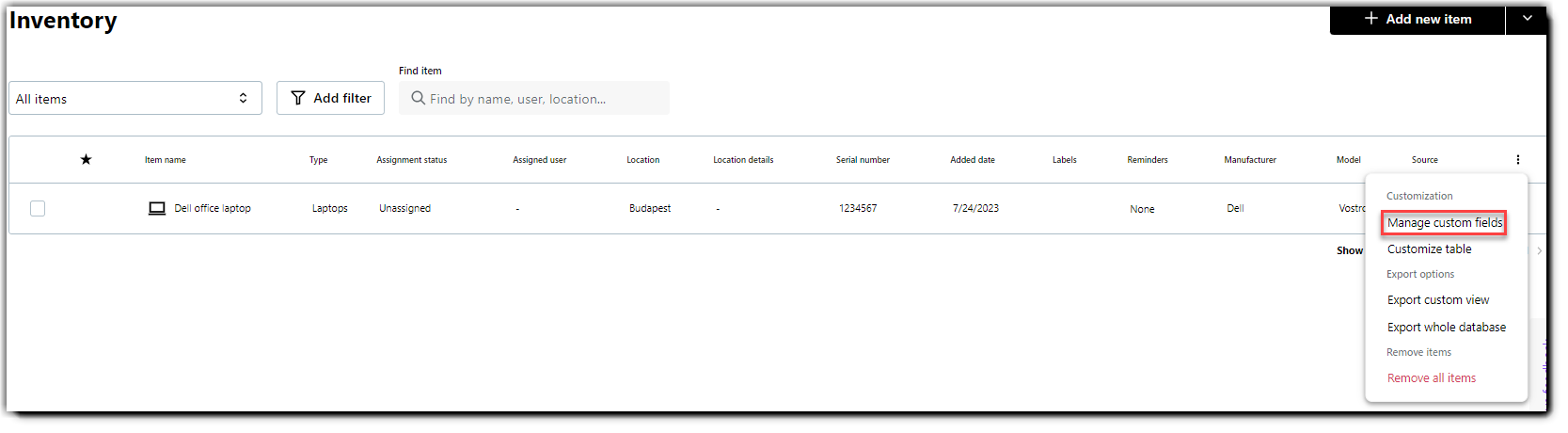Click the Added date column header
The image size is (1568, 433).
point(972,160)
